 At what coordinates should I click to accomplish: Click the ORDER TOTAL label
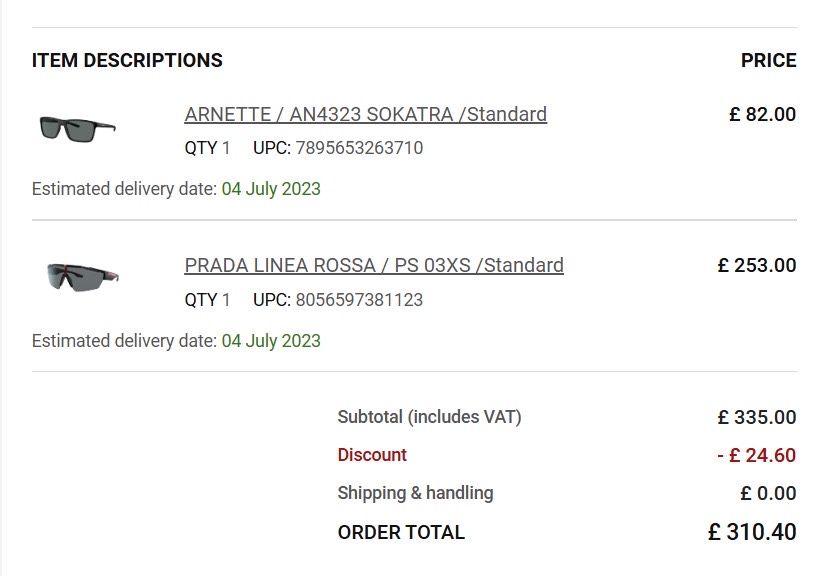[401, 532]
